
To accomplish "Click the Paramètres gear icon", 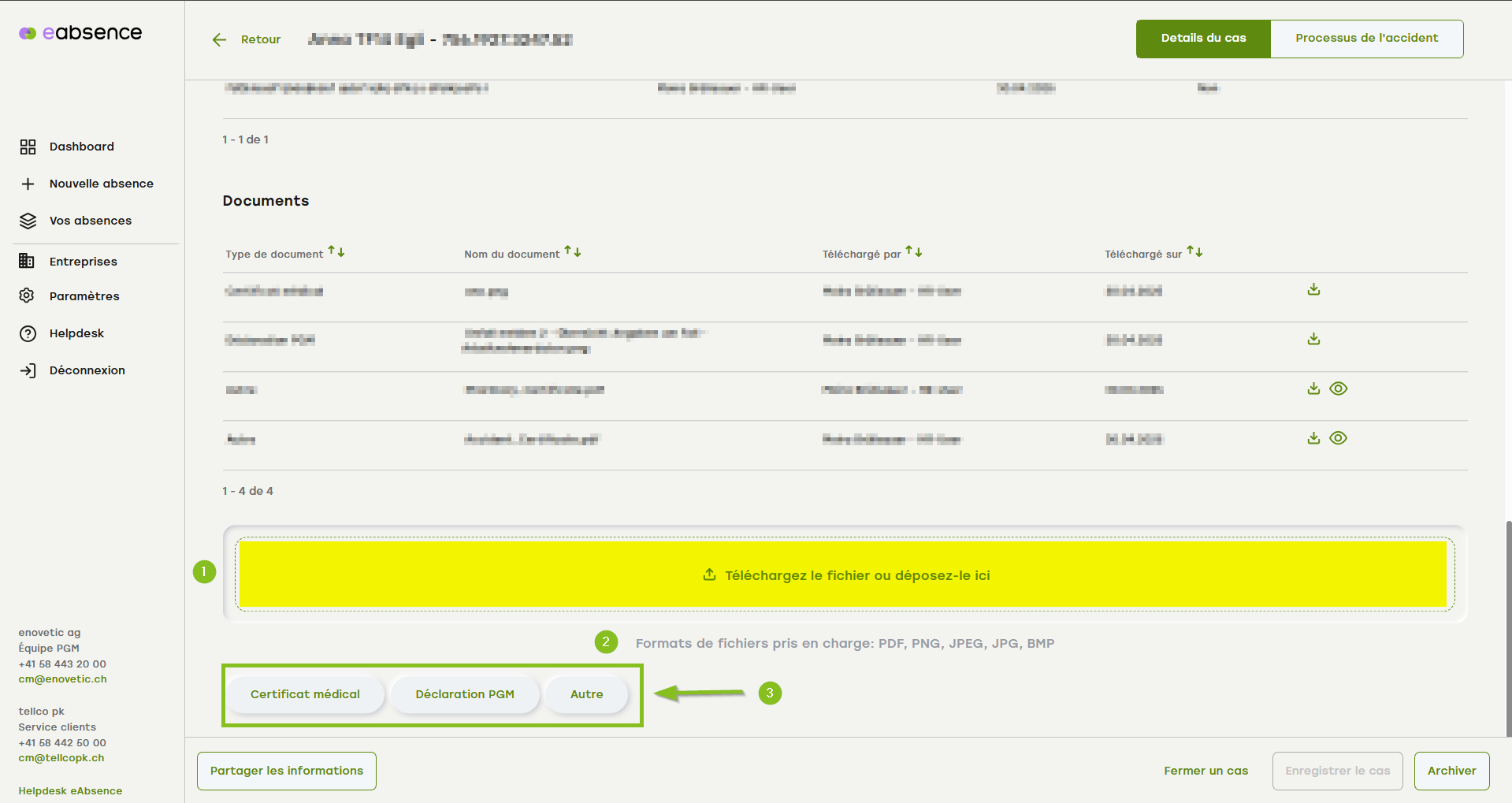I will 28,296.
